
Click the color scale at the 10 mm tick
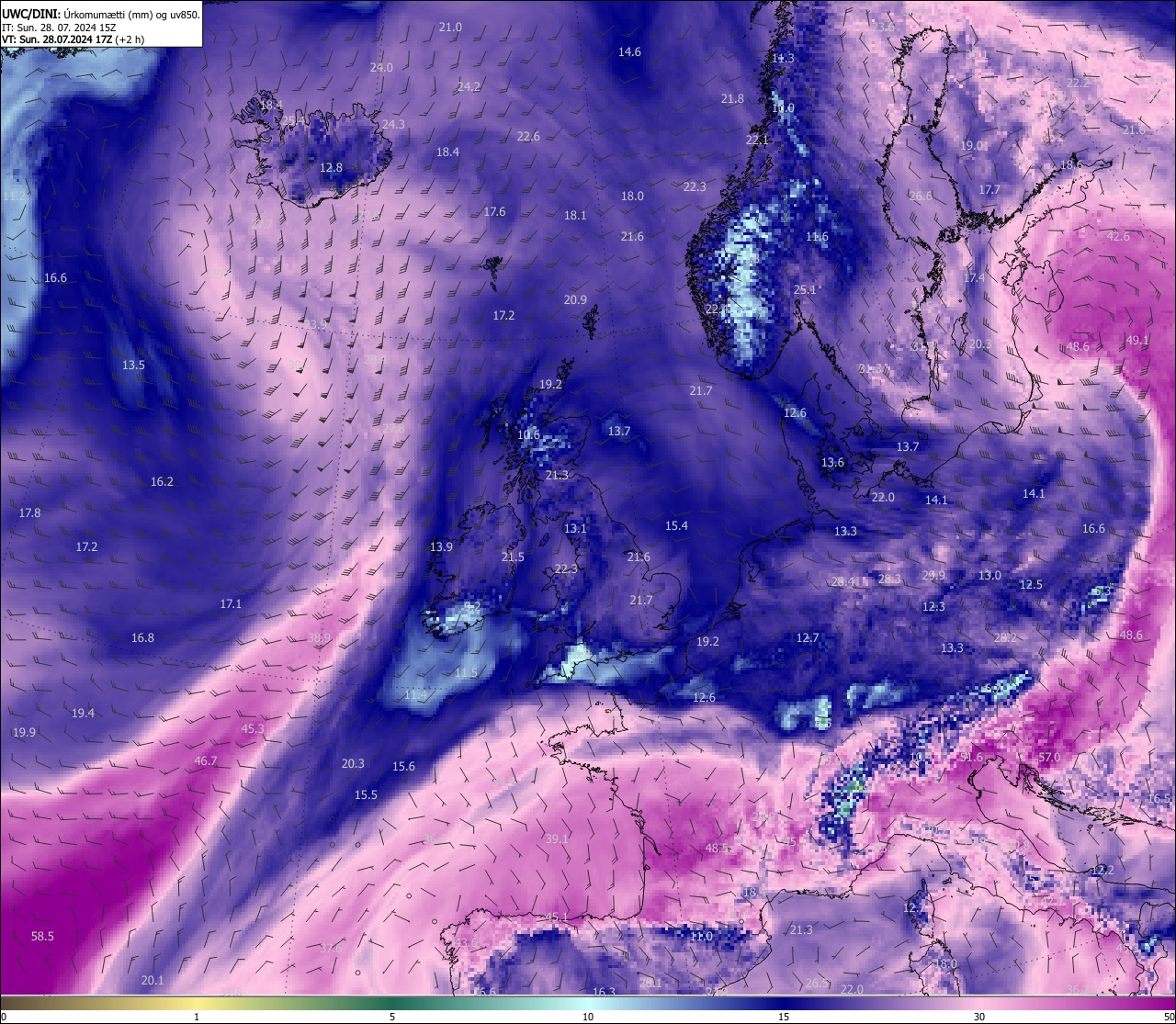coord(588,1003)
